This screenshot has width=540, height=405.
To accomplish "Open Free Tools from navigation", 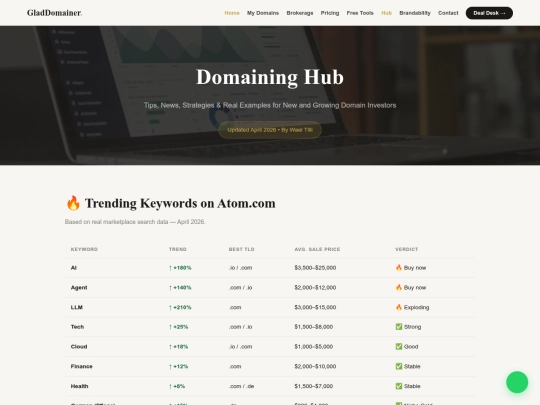I will (360, 13).
